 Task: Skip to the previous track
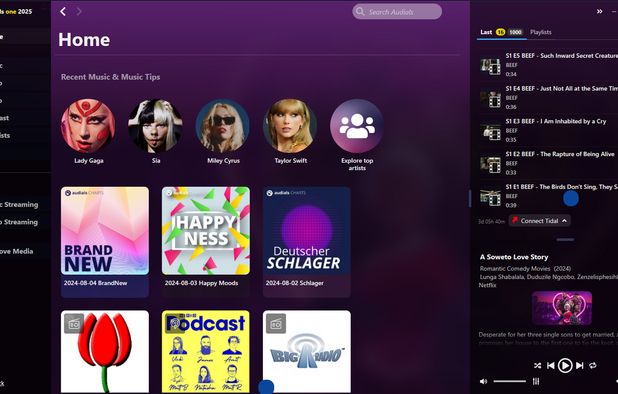551,366
